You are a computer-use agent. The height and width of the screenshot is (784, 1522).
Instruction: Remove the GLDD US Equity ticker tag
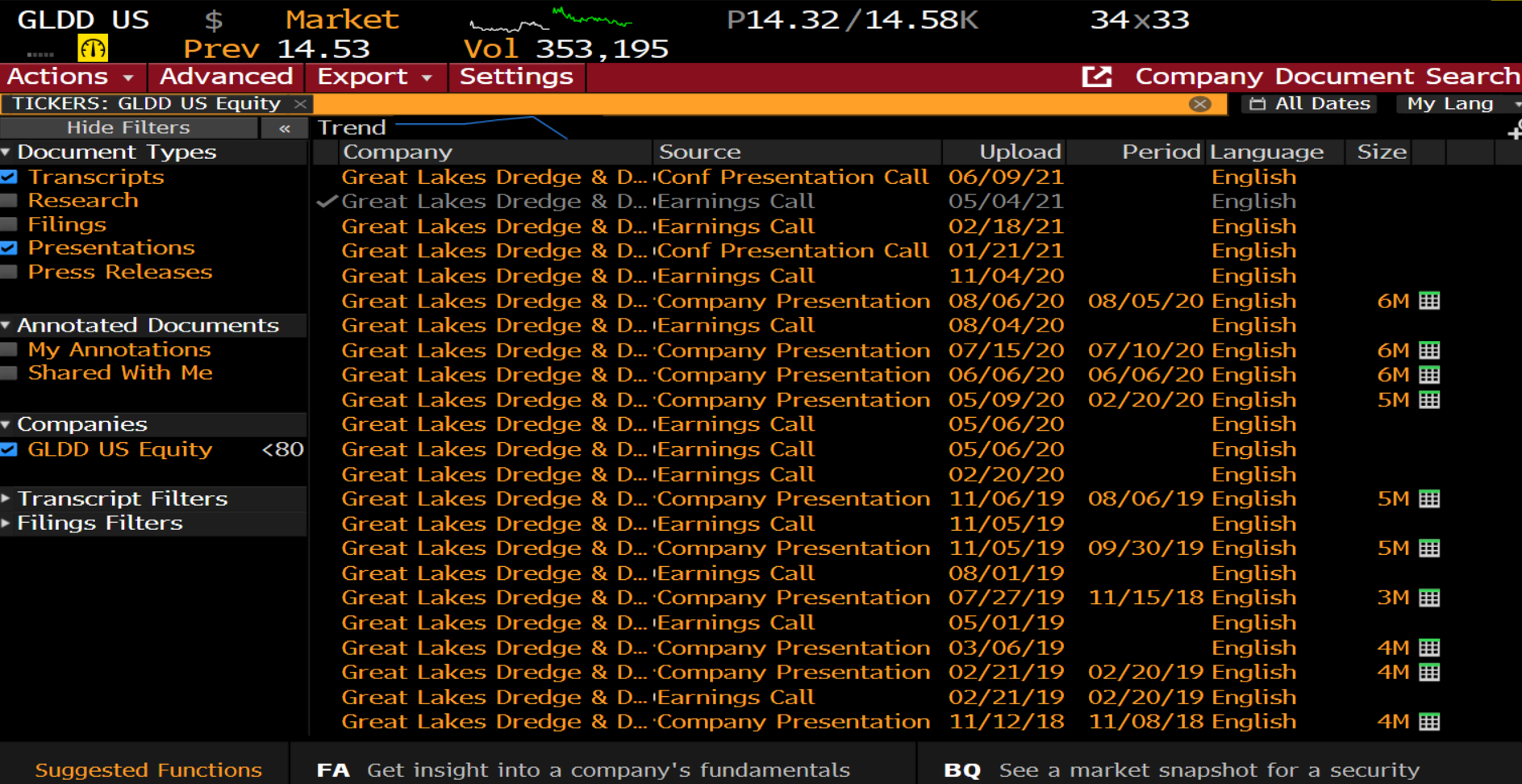point(300,103)
